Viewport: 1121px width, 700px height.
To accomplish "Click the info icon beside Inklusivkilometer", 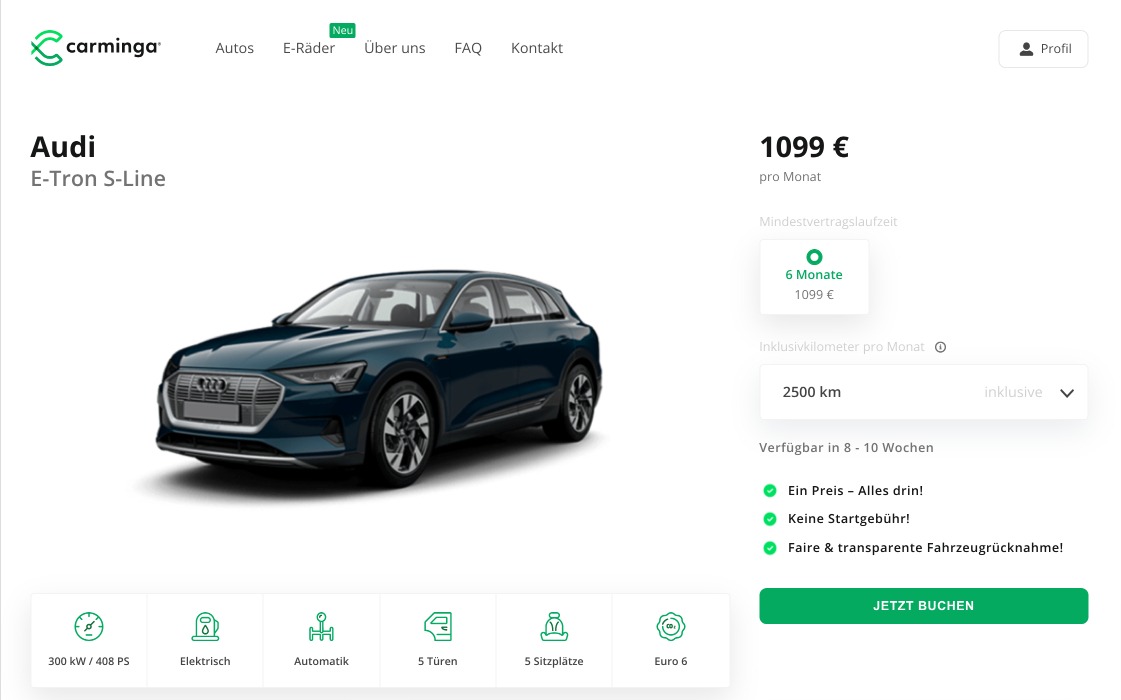I will [941, 347].
